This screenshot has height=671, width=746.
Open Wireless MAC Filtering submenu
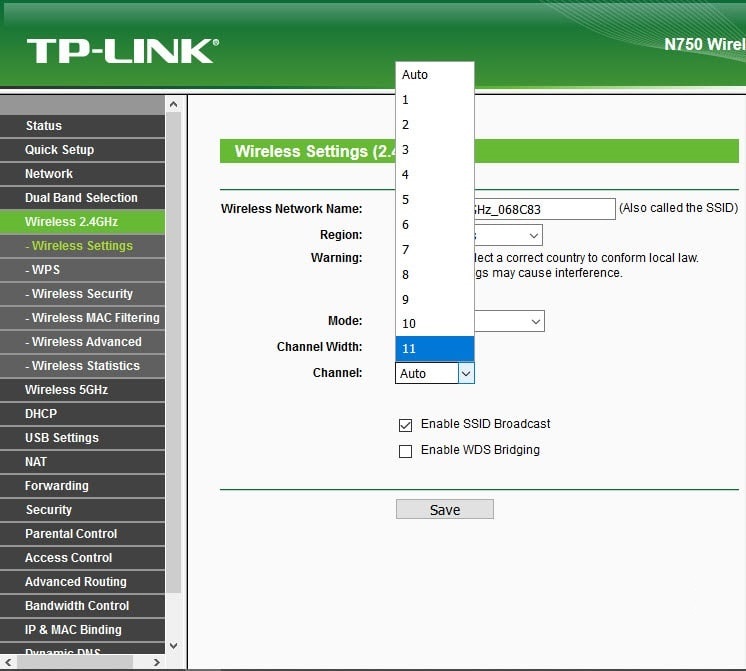click(x=82, y=317)
